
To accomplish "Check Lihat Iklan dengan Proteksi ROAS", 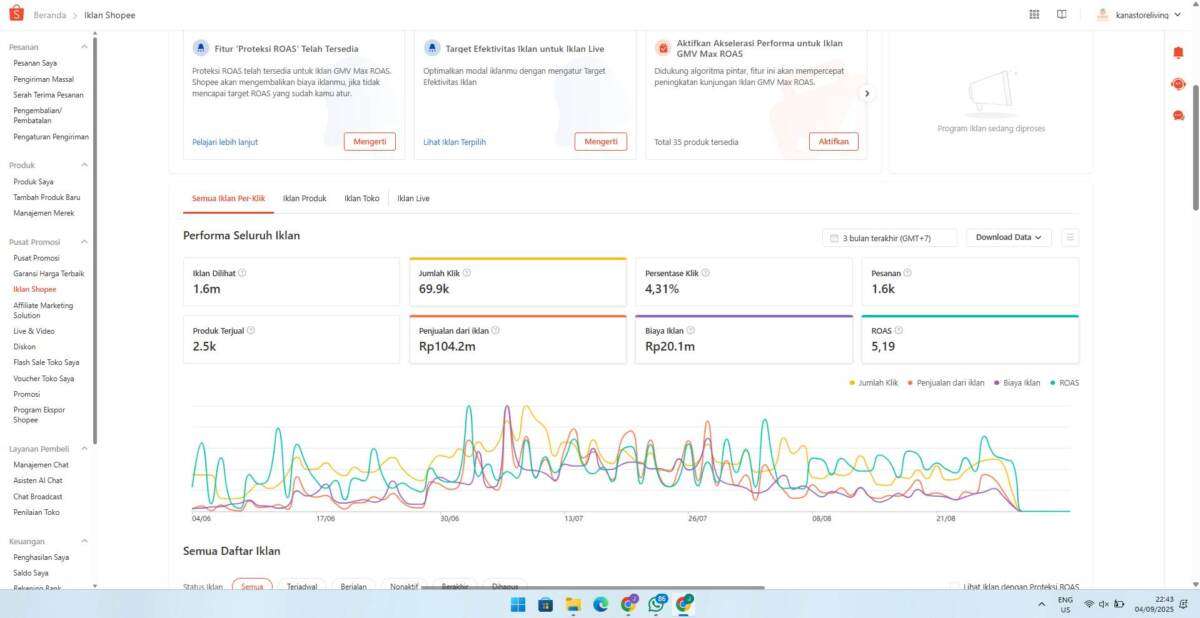I will 953,587.
